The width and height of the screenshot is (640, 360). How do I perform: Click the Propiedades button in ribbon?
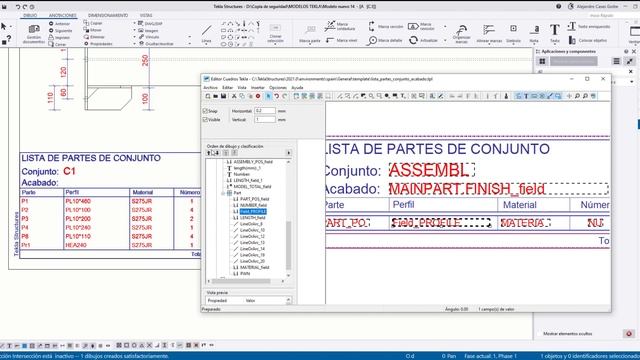click(x=98, y=43)
